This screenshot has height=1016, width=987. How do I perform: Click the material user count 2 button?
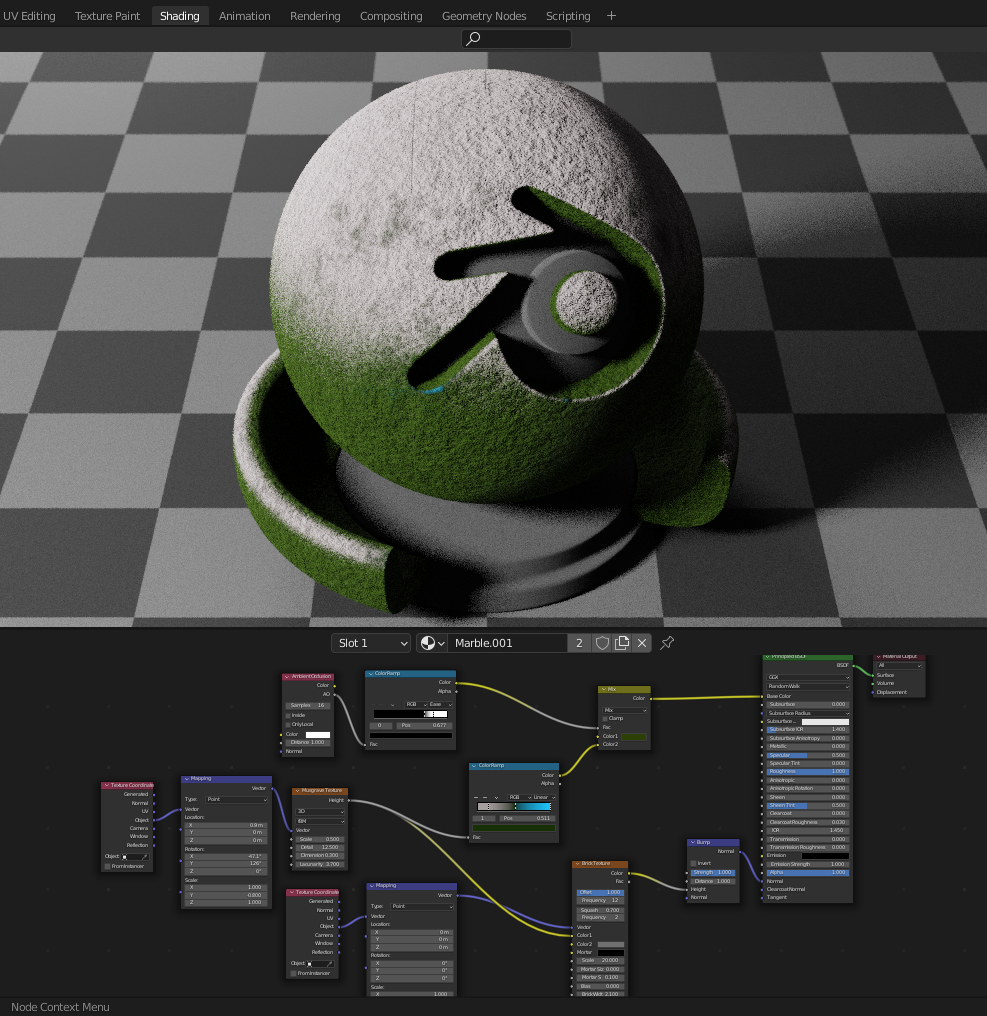(579, 643)
